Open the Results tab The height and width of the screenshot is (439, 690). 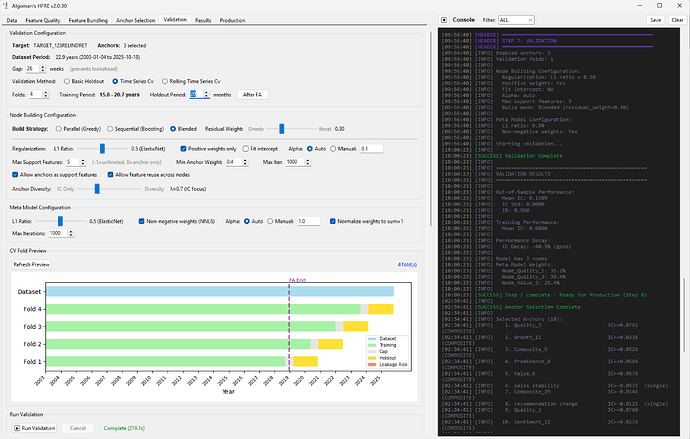tap(203, 20)
